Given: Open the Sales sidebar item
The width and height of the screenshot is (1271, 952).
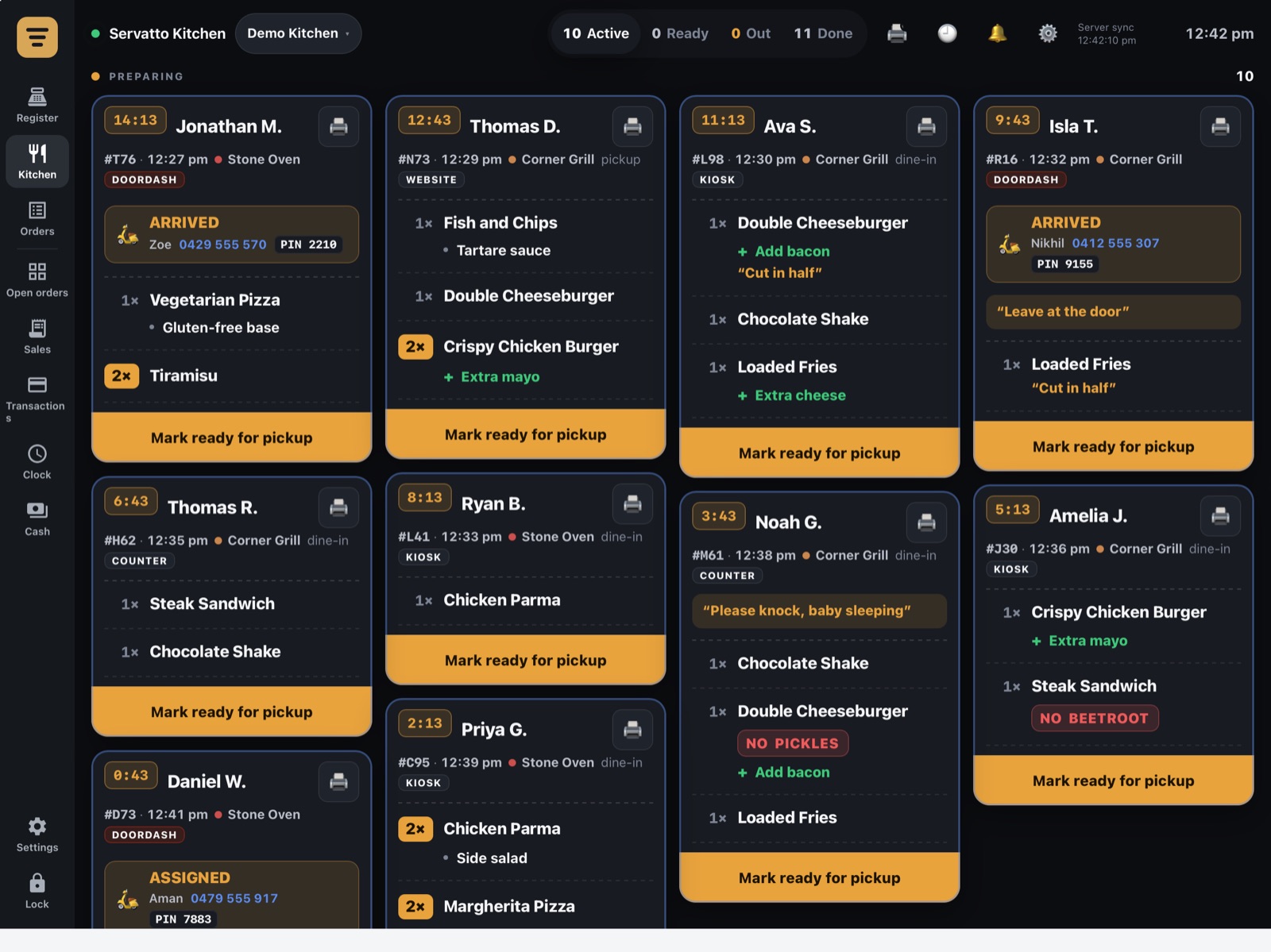Looking at the screenshot, I should 37,337.
